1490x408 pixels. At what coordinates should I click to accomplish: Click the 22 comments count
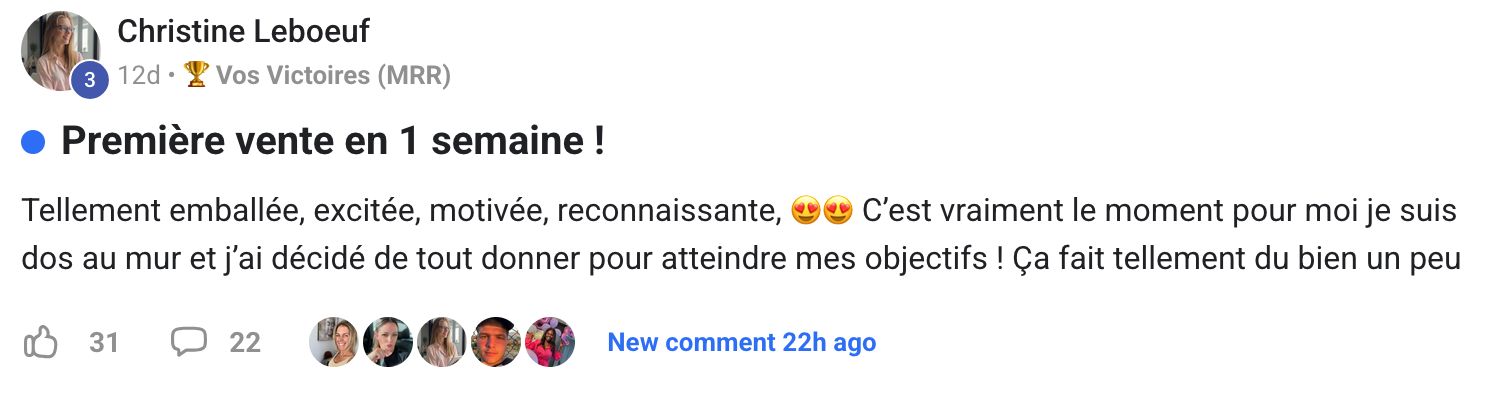245,343
